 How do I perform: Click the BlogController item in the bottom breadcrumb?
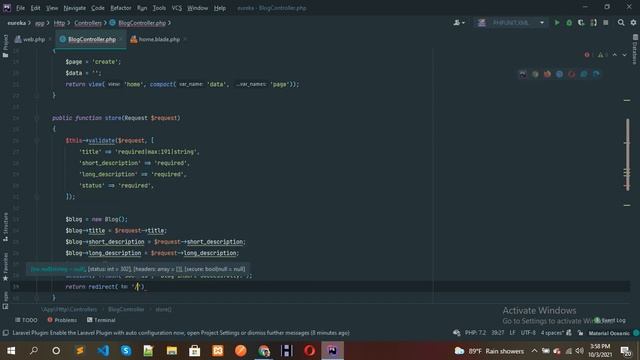tap(126, 309)
